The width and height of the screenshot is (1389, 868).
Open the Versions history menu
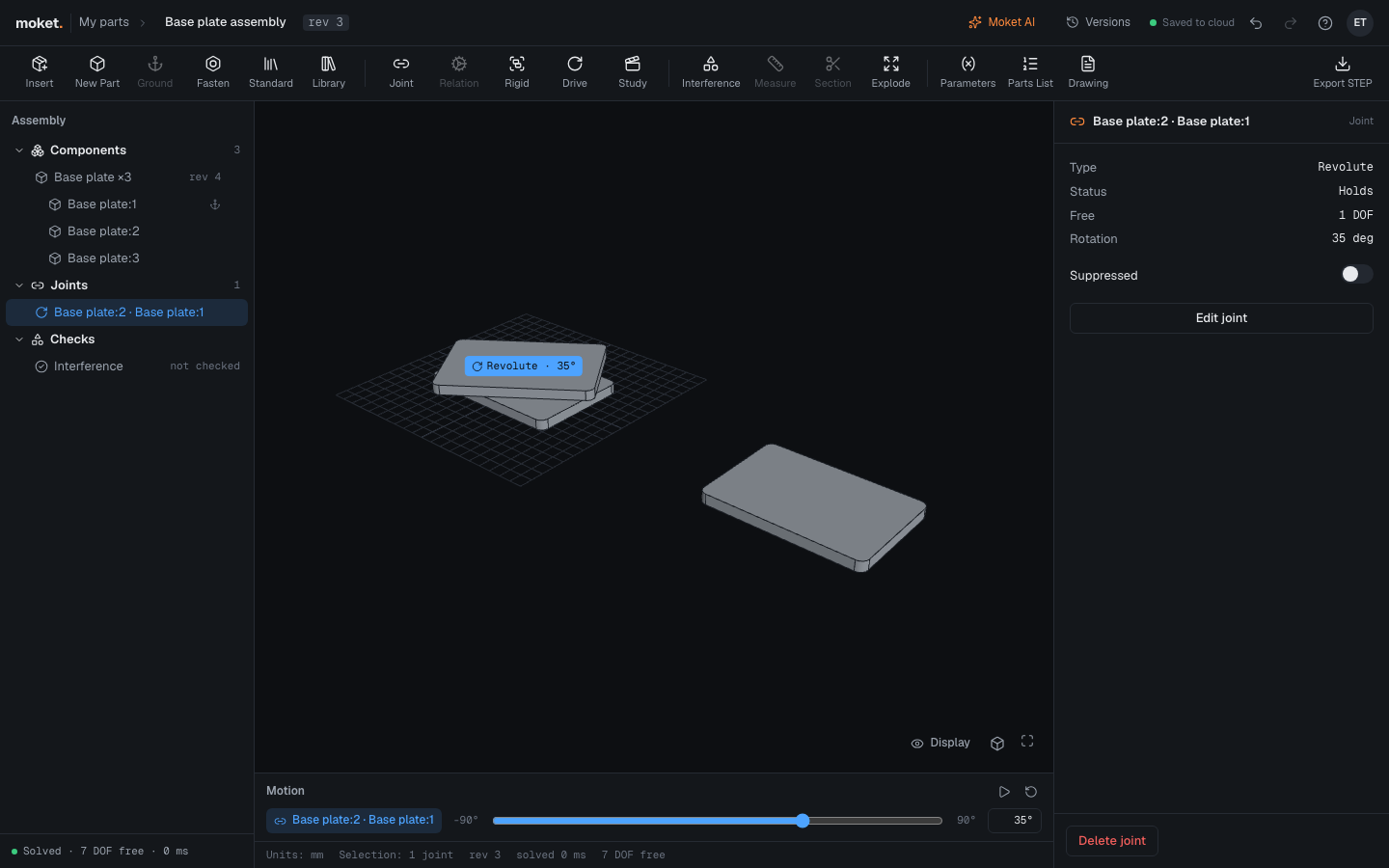pos(1098,22)
